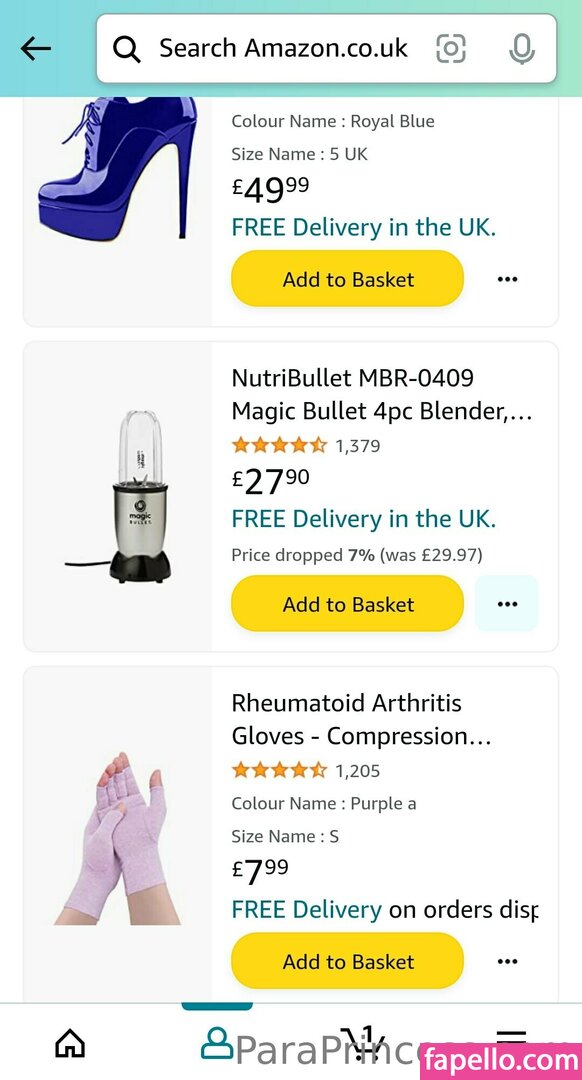The height and width of the screenshot is (1080, 582).
Task: Open more options for blue heel shoe
Action: 507,279
